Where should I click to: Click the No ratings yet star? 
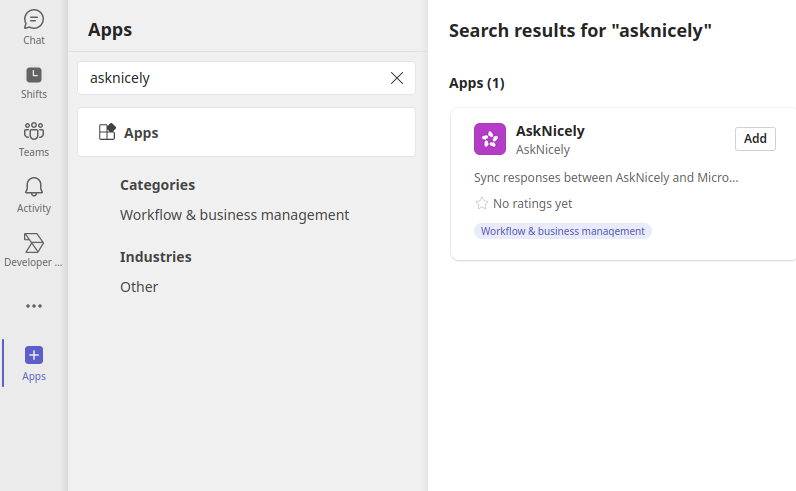click(481, 204)
